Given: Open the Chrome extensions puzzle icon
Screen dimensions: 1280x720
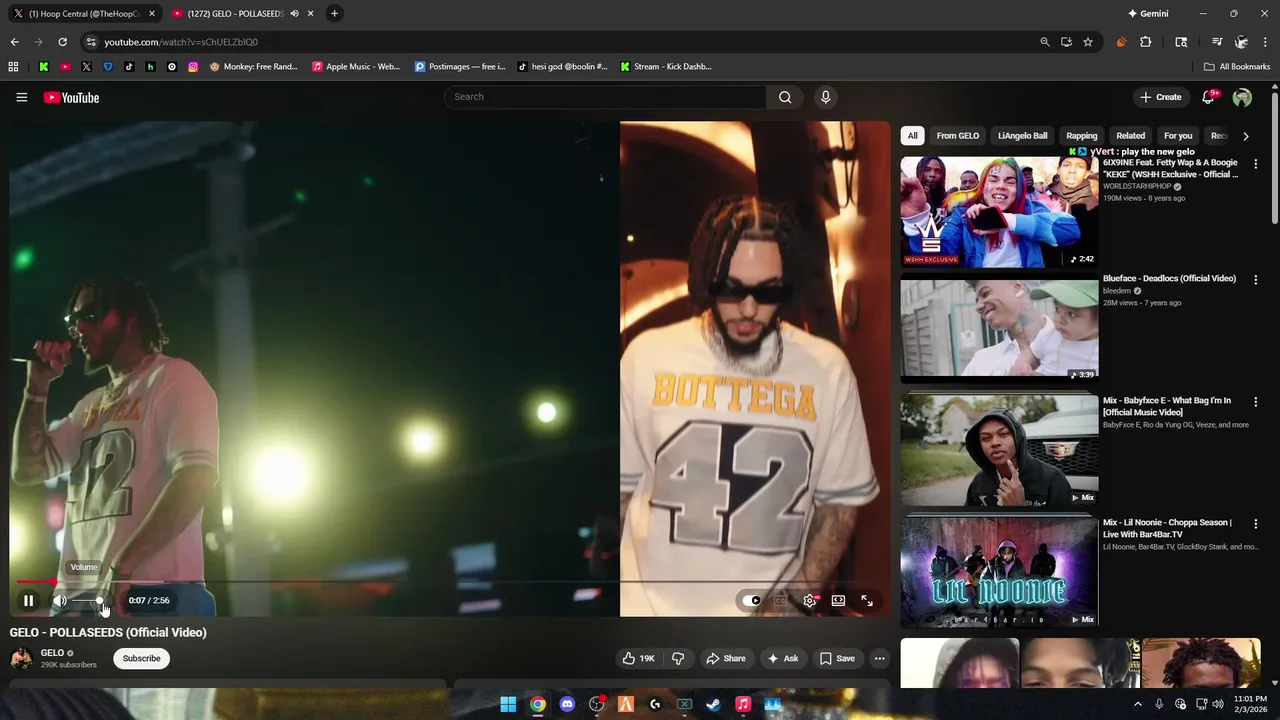Looking at the screenshot, I should (1146, 42).
